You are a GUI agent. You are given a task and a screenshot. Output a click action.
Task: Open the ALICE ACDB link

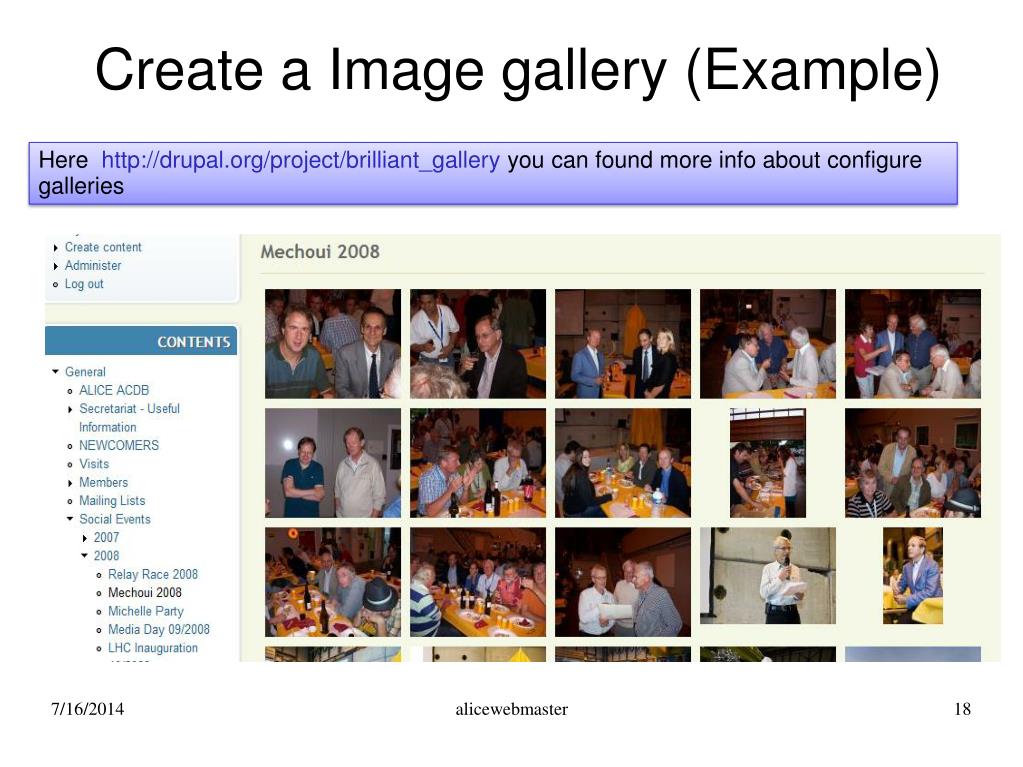(x=114, y=390)
